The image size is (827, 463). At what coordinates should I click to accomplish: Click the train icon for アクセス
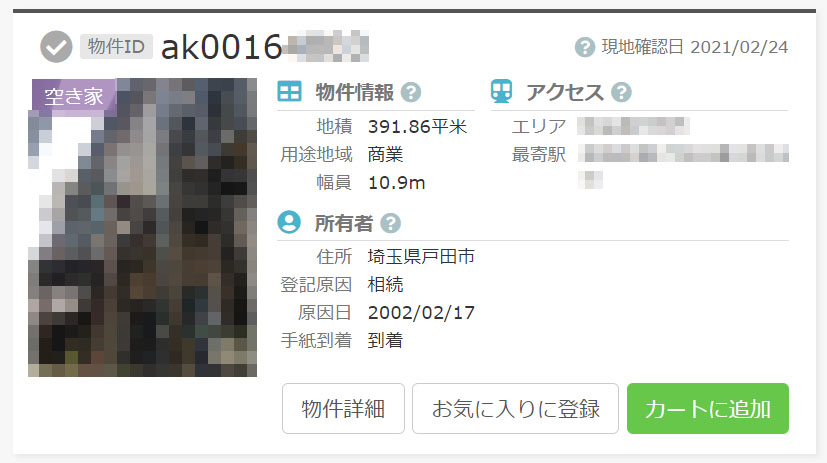pyautogui.click(x=501, y=91)
